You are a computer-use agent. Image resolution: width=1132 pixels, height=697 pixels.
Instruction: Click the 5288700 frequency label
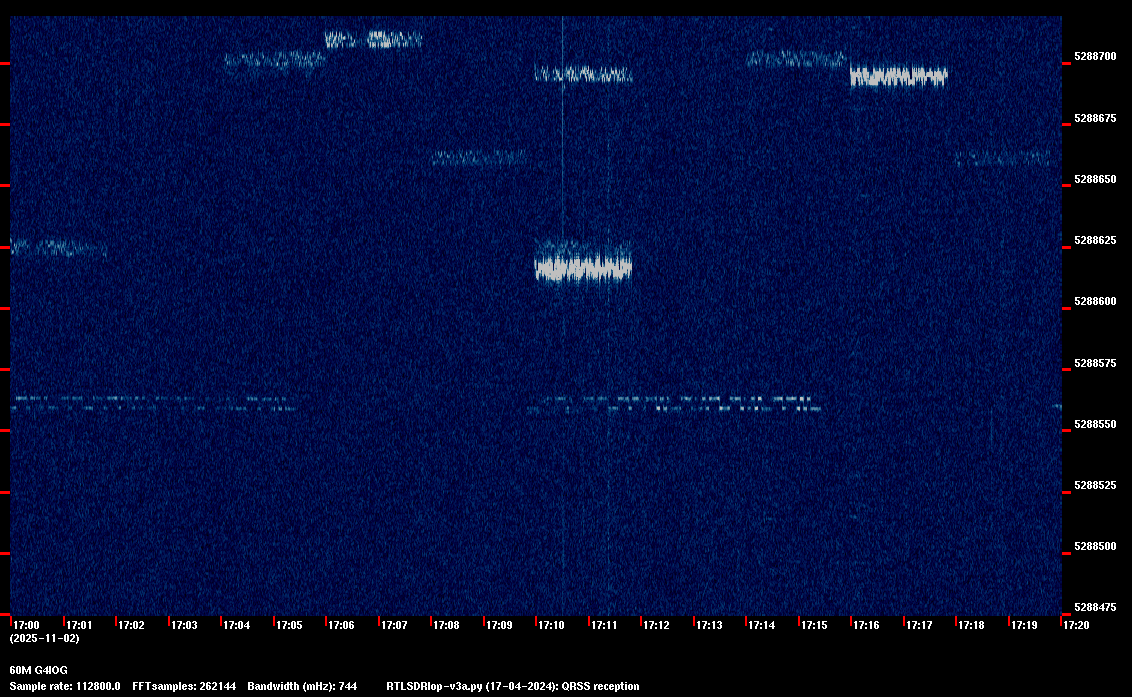1095,56
